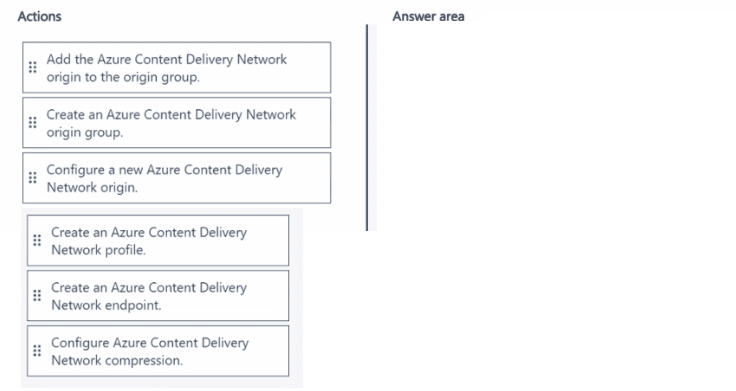Select the 'Add the Azure Content Delivery Network origin to the origin group' action
Viewport: 736px width, 391px height.
(176, 68)
